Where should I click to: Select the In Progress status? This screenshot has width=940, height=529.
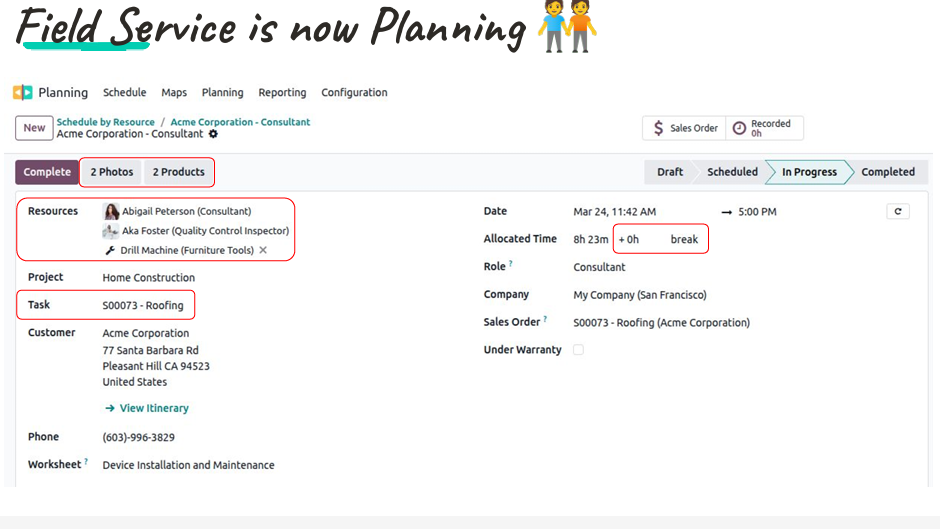[x=809, y=172]
